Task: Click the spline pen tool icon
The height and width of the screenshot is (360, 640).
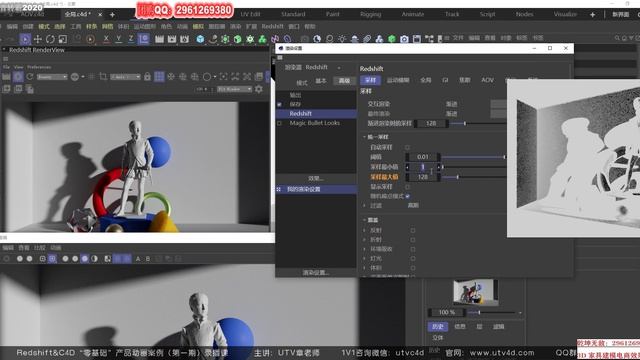Action: 213,39
